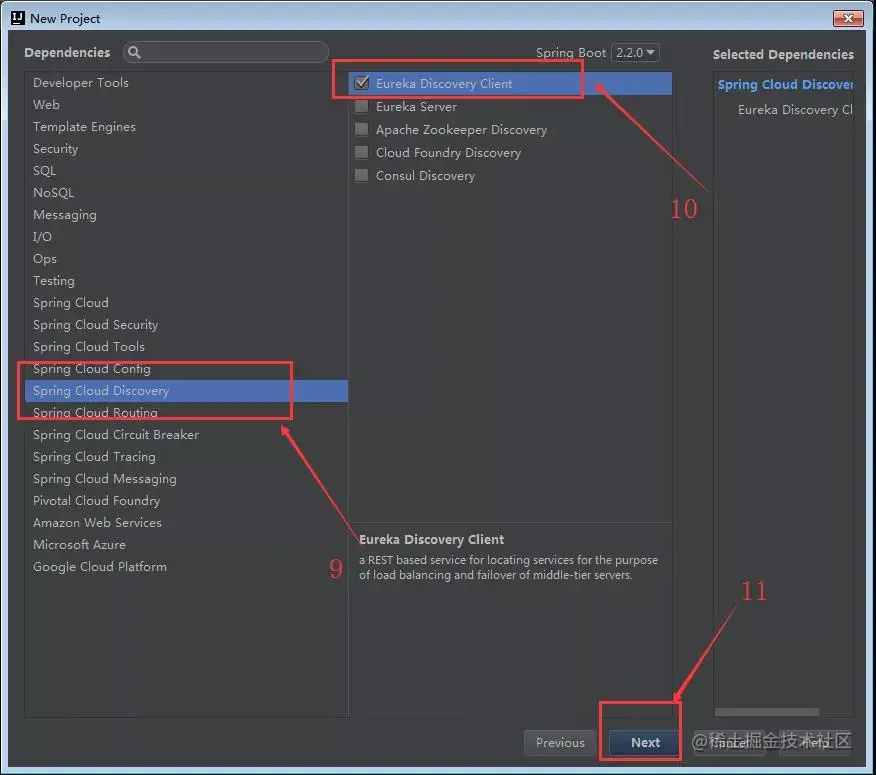Select the Apache Zookeeper Discovery row label

pyautogui.click(x=461, y=130)
